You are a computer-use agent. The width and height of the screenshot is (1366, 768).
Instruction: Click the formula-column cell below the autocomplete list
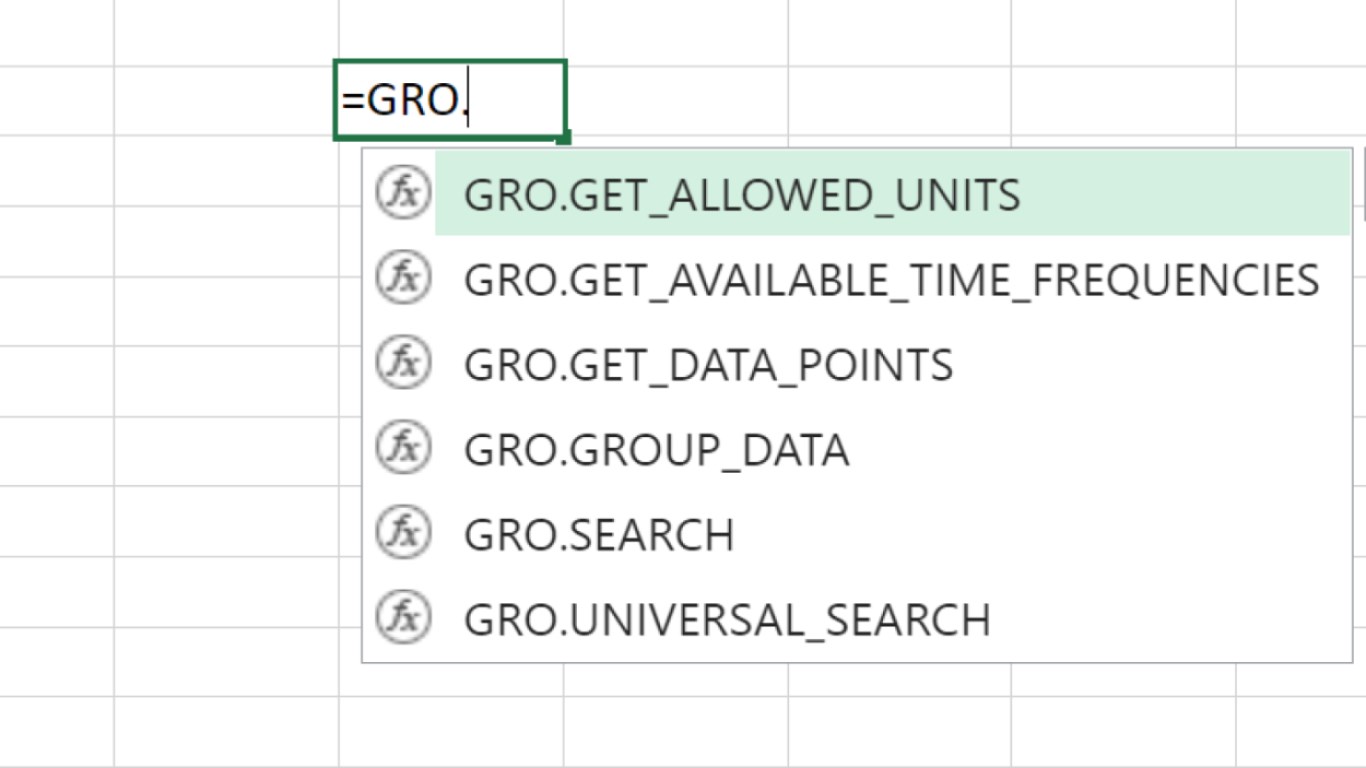coord(450,731)
